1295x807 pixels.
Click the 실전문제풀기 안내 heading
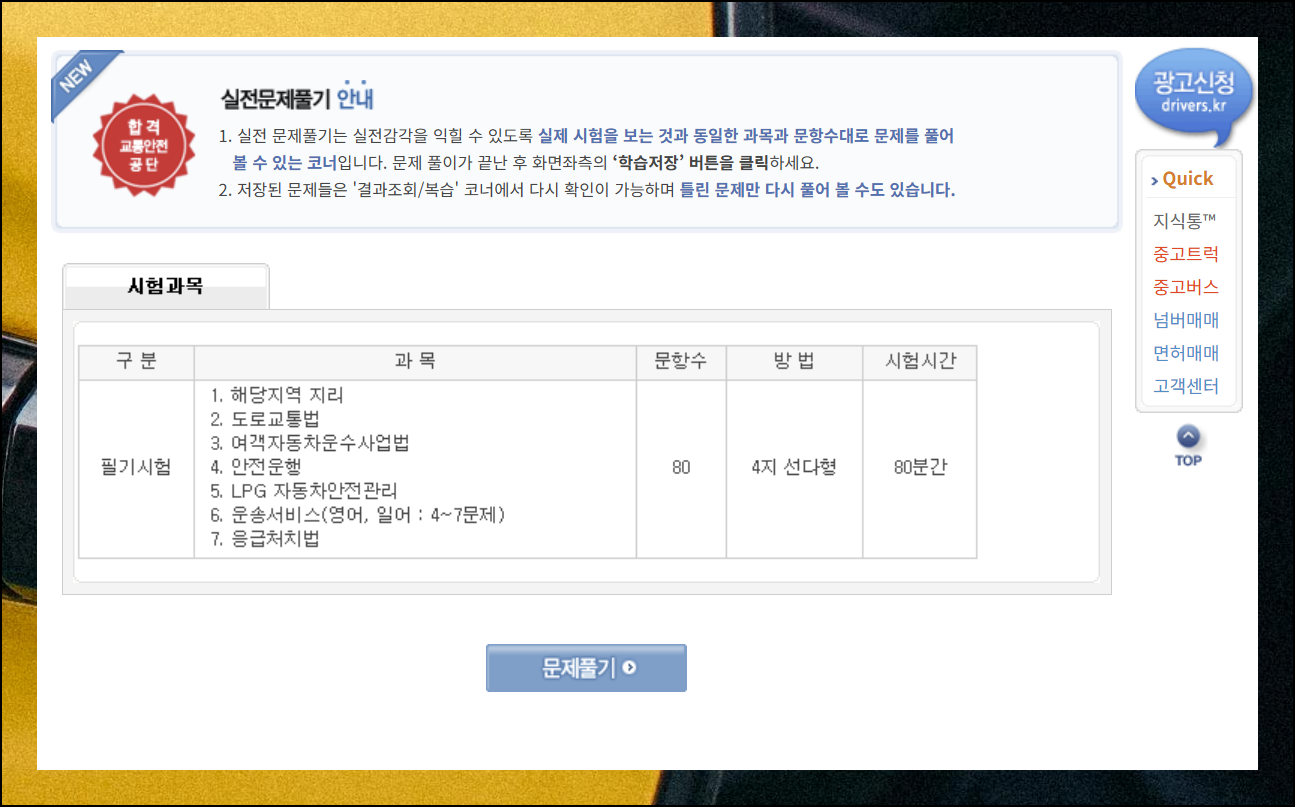(297, 98)
